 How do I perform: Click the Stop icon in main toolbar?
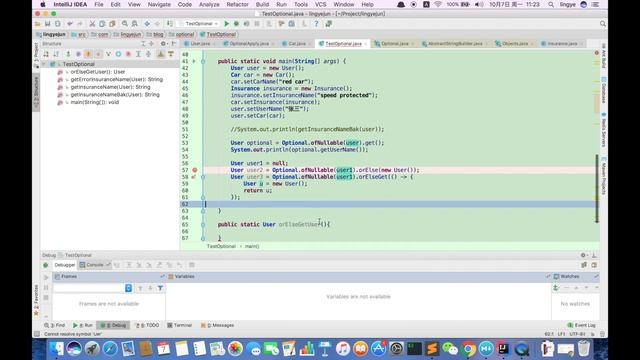(257, 24)
